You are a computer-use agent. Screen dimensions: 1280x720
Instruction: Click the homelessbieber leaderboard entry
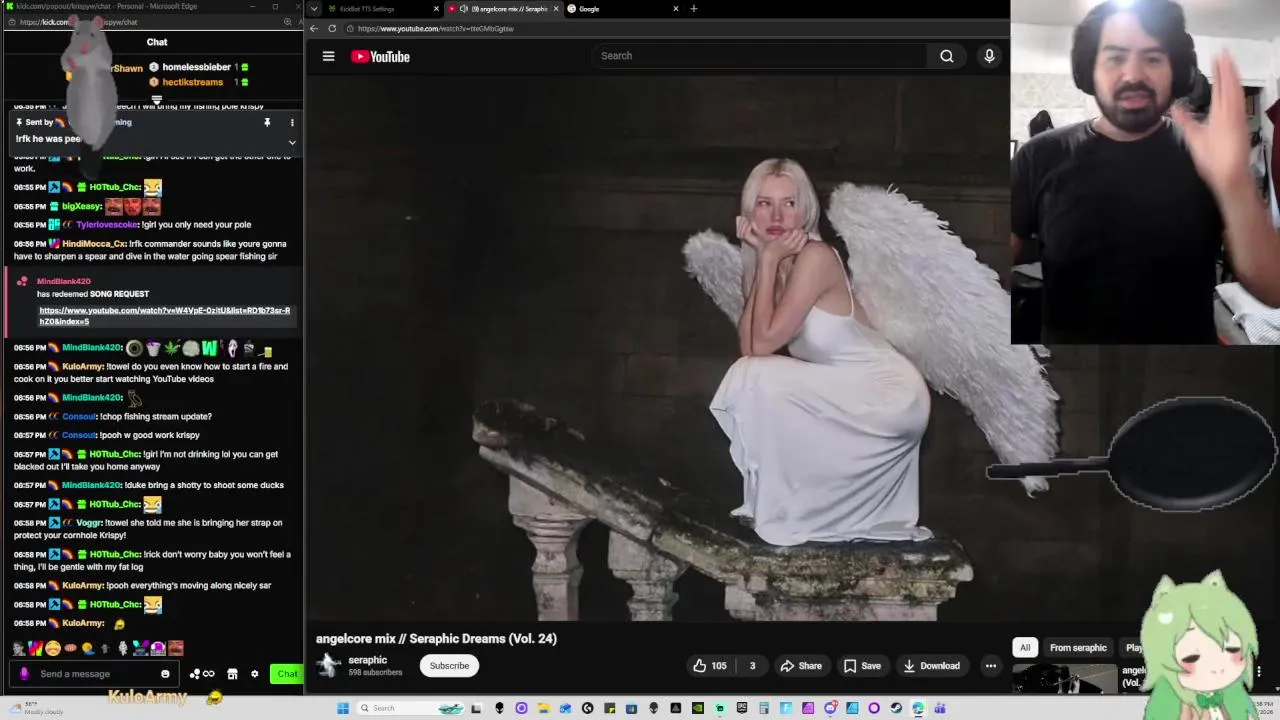[199, 67]
